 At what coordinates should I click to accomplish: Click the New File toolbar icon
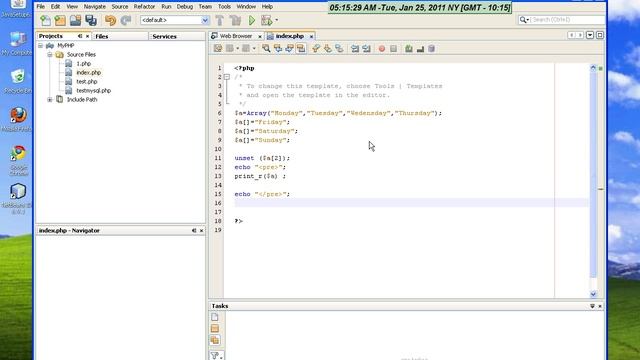(45, 20)
